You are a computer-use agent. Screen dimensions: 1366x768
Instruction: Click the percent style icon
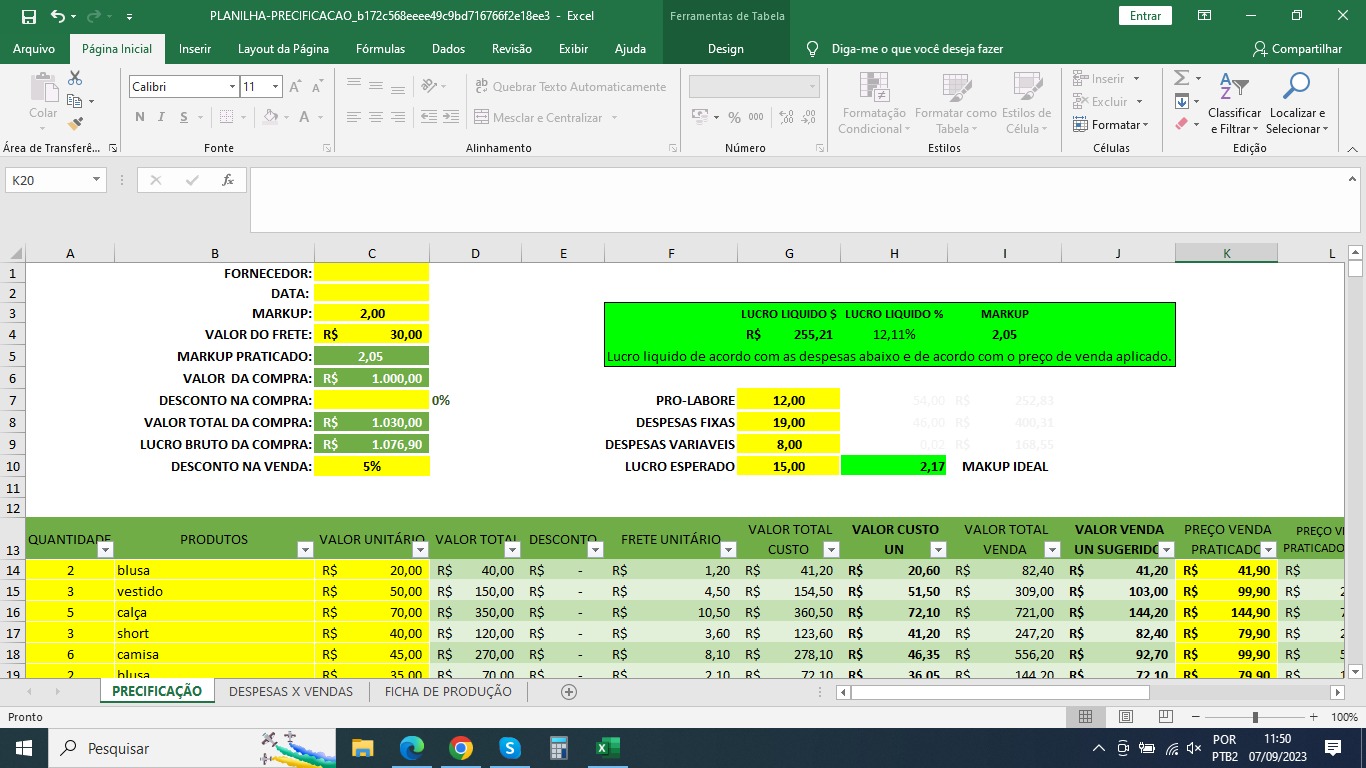(x=734, y=117)
